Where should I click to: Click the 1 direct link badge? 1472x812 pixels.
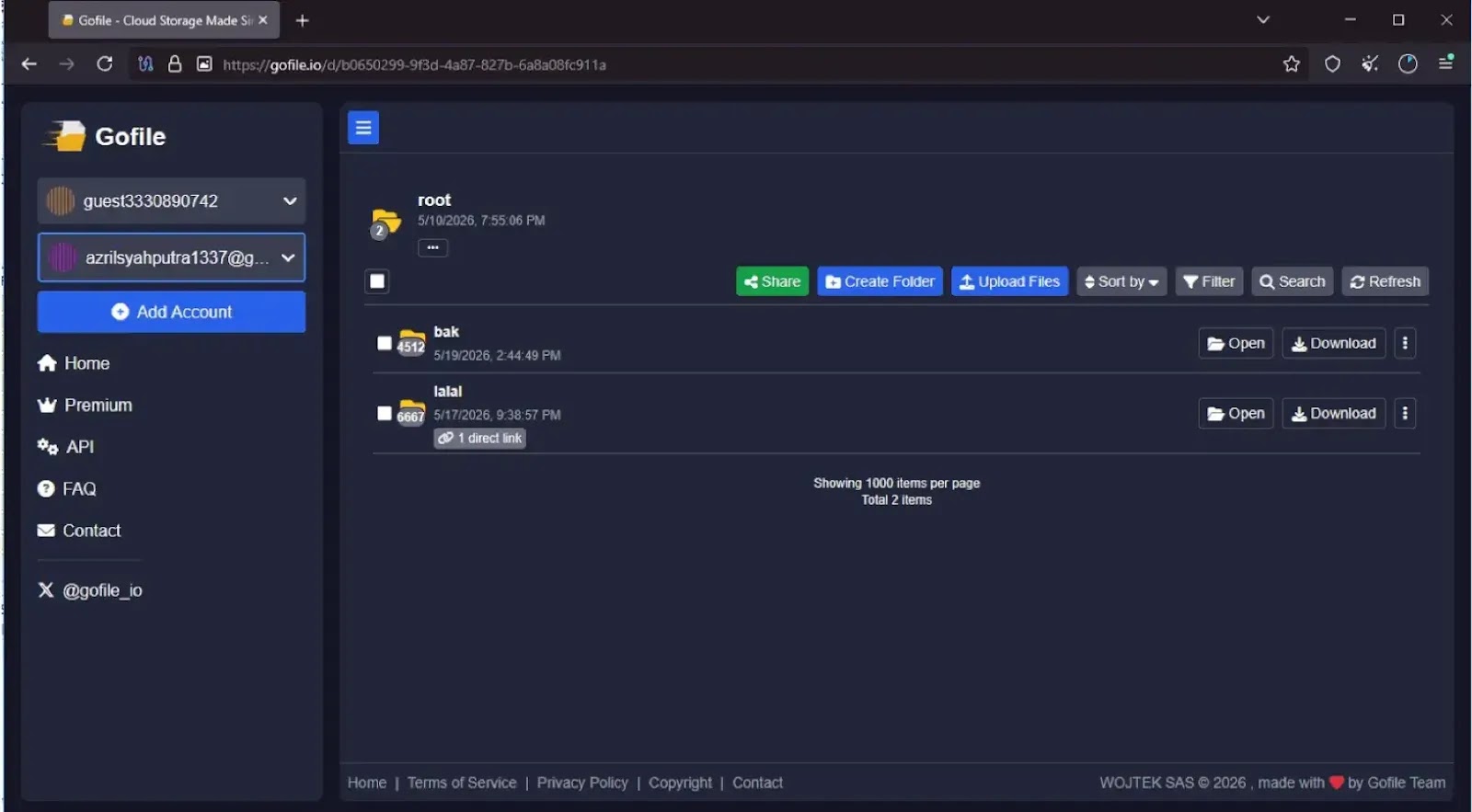click(480, 438)
